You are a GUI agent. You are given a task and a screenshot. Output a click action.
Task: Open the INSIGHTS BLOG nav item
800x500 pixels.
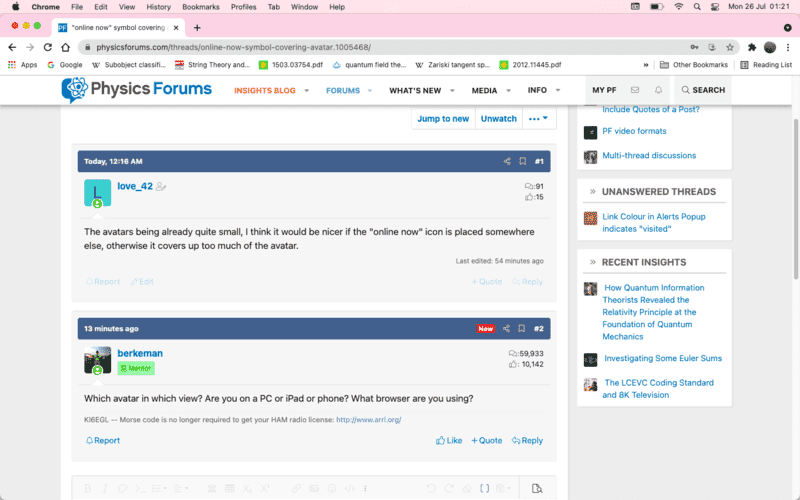[264, 90]
